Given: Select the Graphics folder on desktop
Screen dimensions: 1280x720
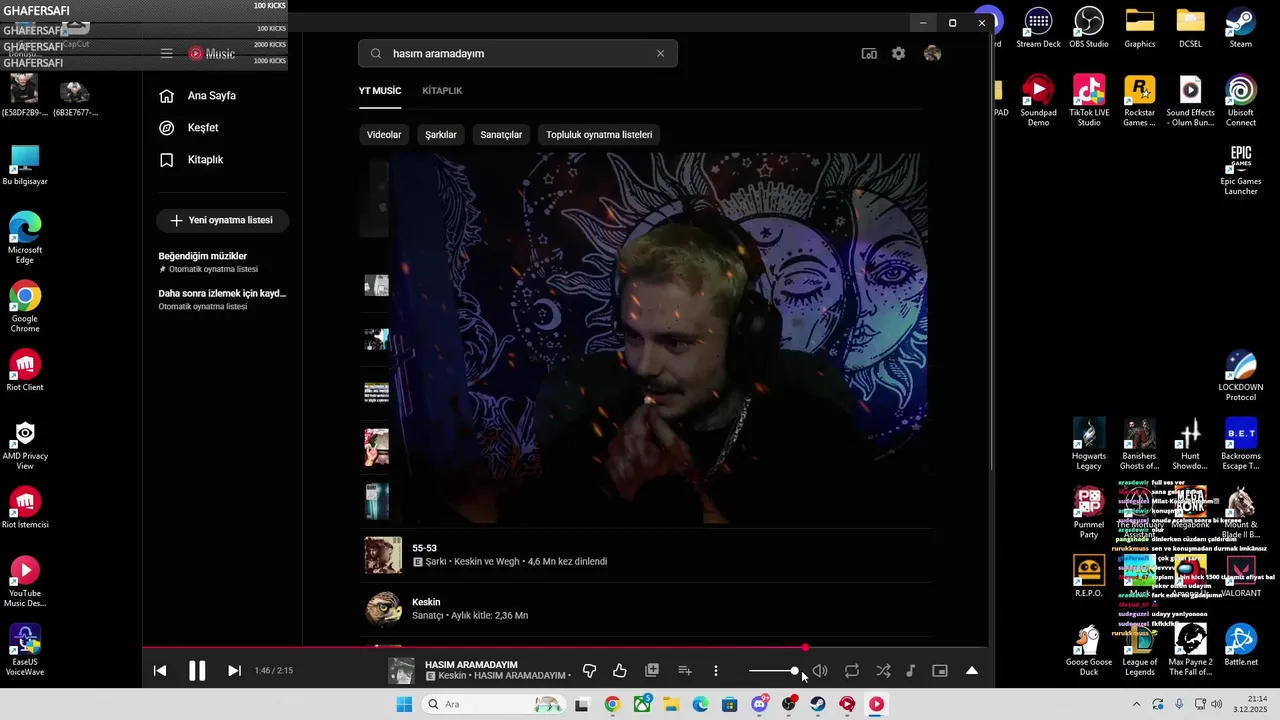Looking at the screenshot, I should point(1140,28).
